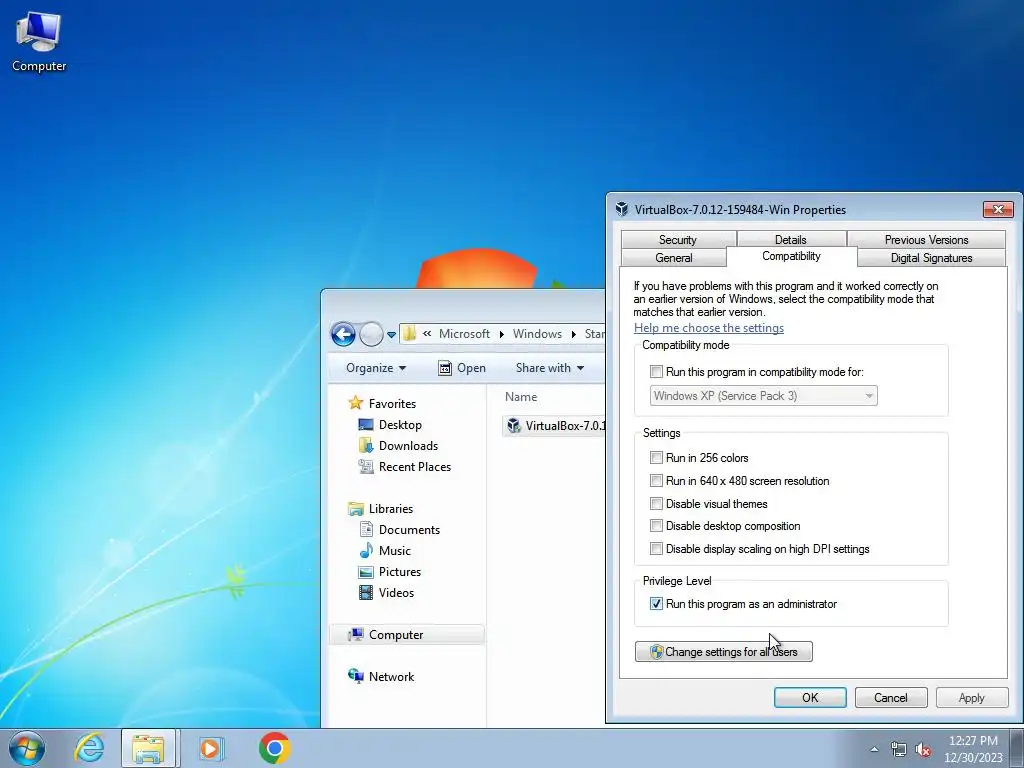Viewport: 1024px width, 768px height.
Task: Check Disable desktop composition
Action: coord(656,526)
